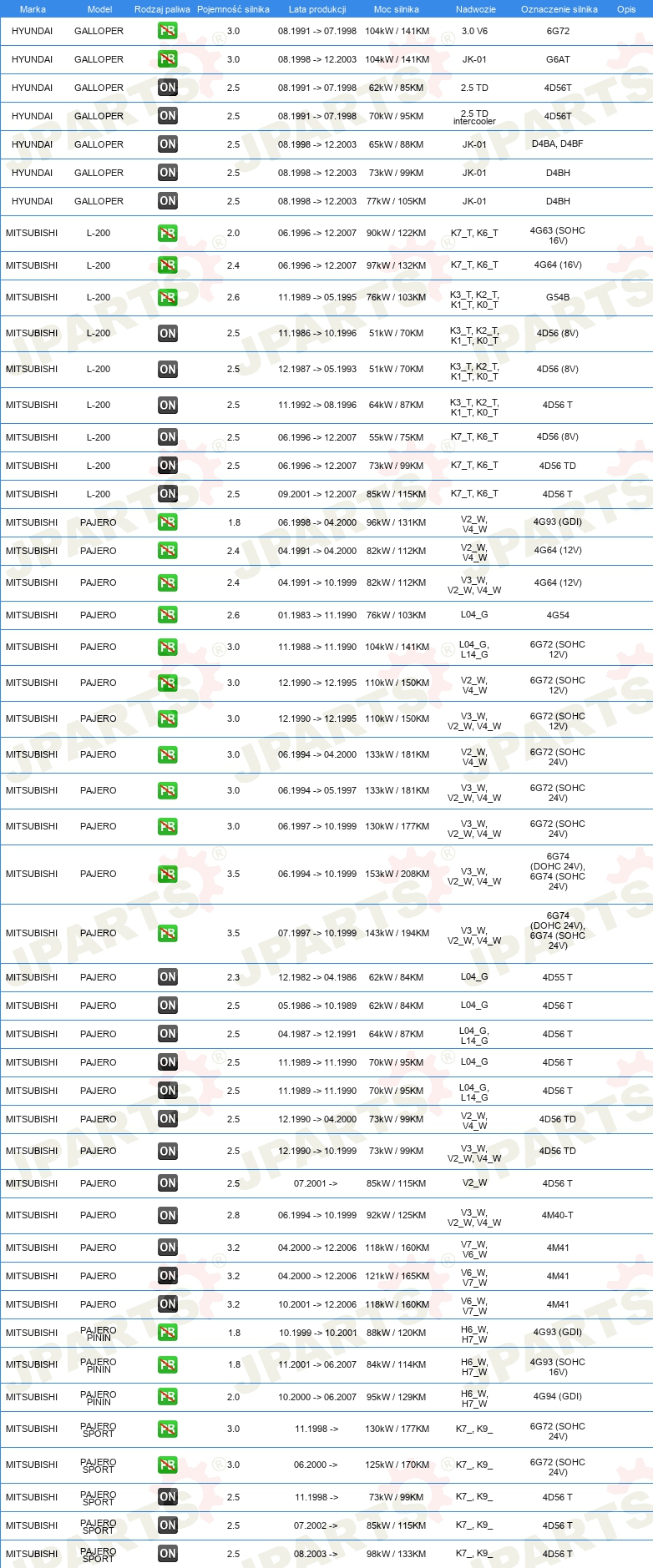
Task: Click the Model column header
Action: (x=100, y=9)
